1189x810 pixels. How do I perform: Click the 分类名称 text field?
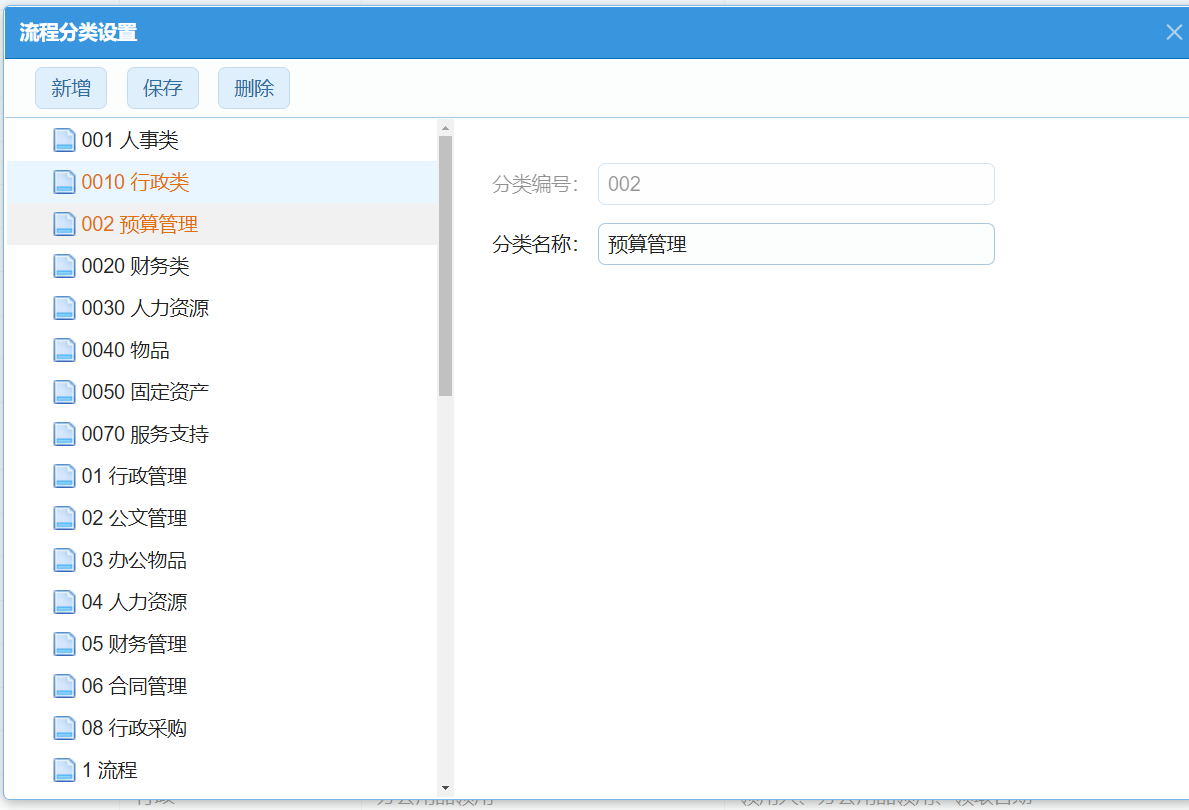(x=795, y=244)
